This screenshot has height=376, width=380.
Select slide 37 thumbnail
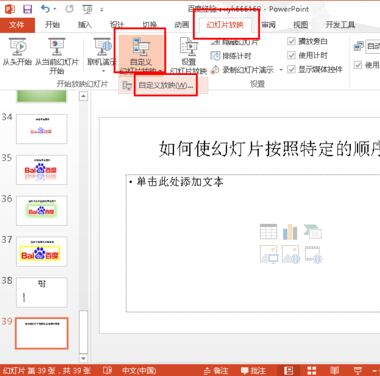42,252
